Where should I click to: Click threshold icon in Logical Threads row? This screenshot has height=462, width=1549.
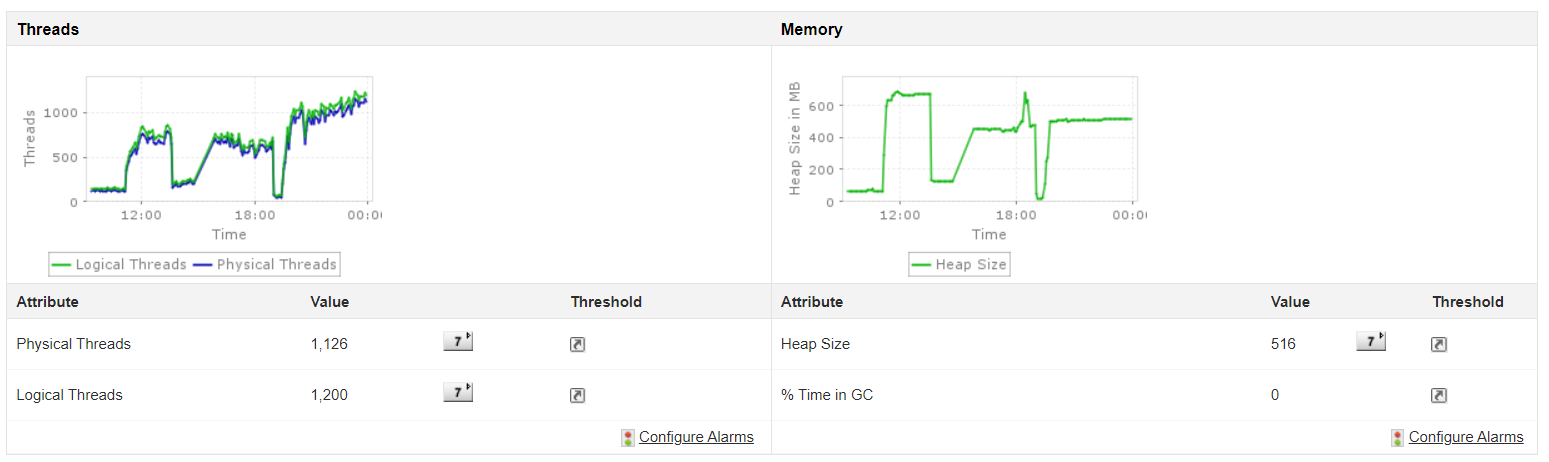[577, 395]
